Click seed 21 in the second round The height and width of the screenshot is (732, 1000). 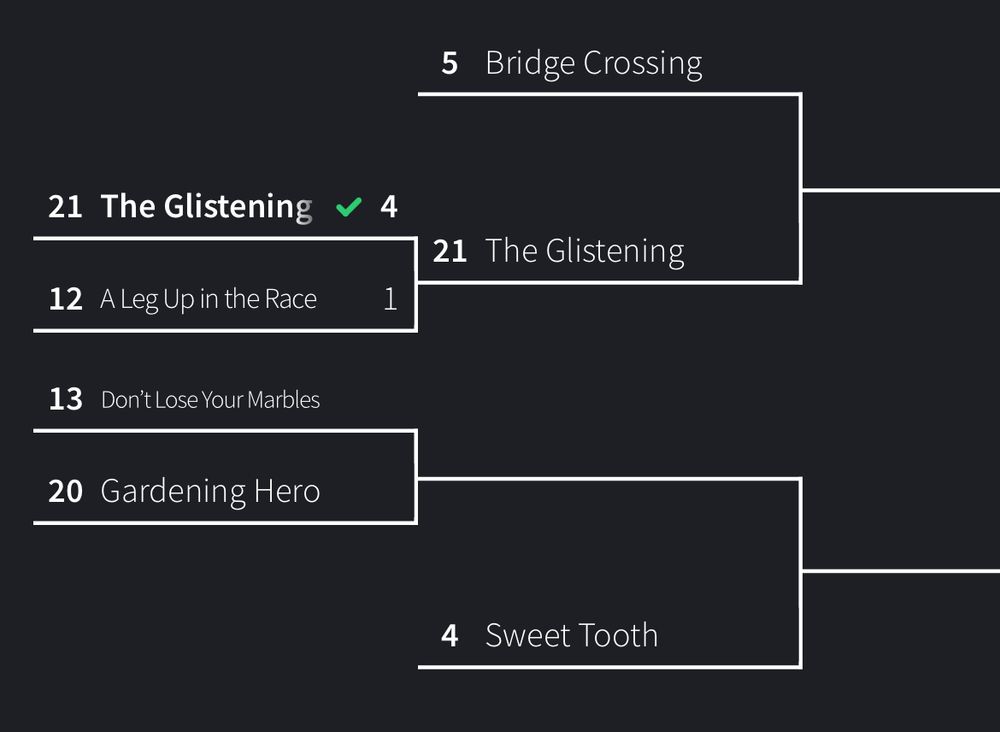450,251
